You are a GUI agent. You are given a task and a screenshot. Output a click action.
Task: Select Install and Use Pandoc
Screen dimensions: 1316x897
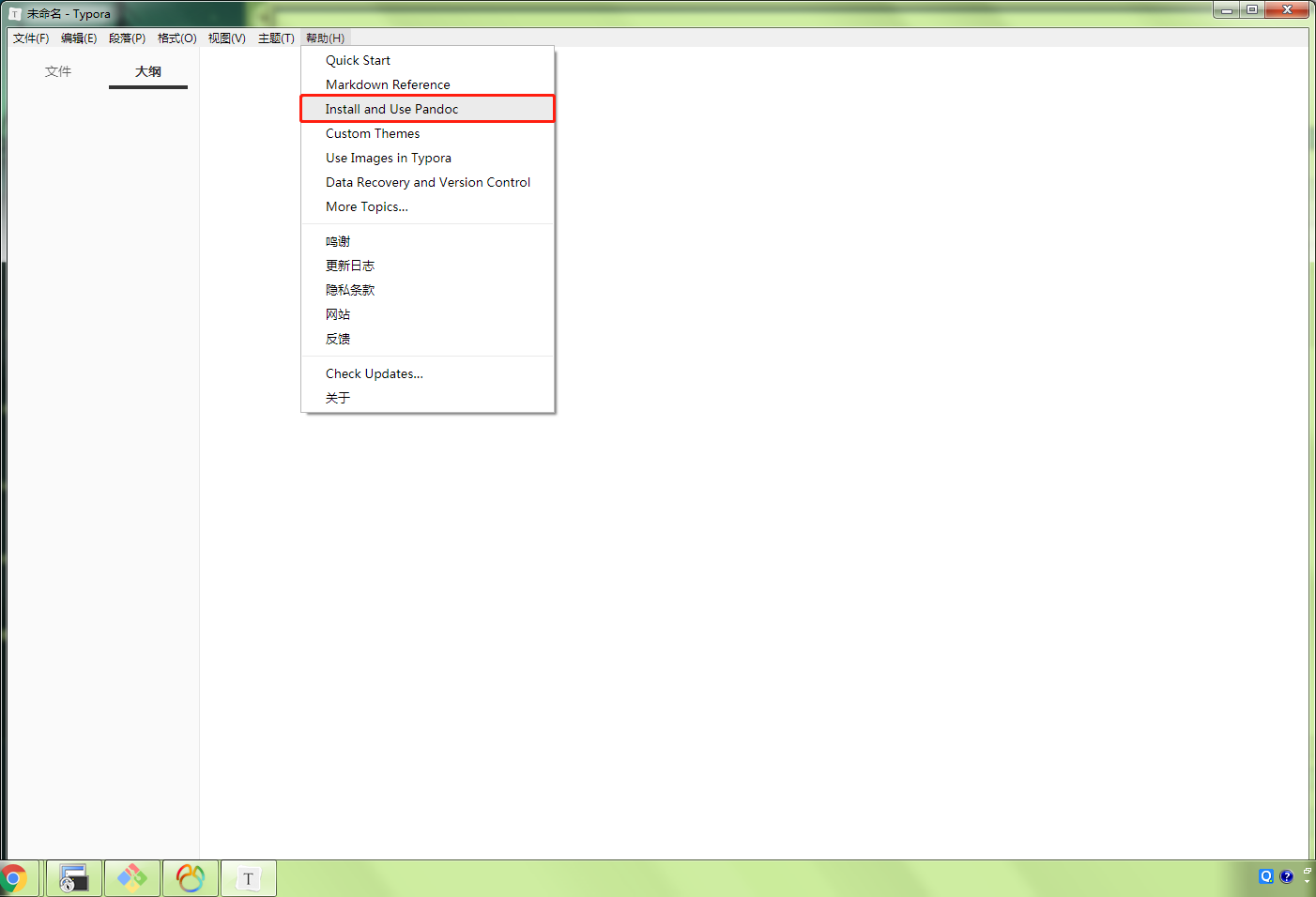(428, 109)
